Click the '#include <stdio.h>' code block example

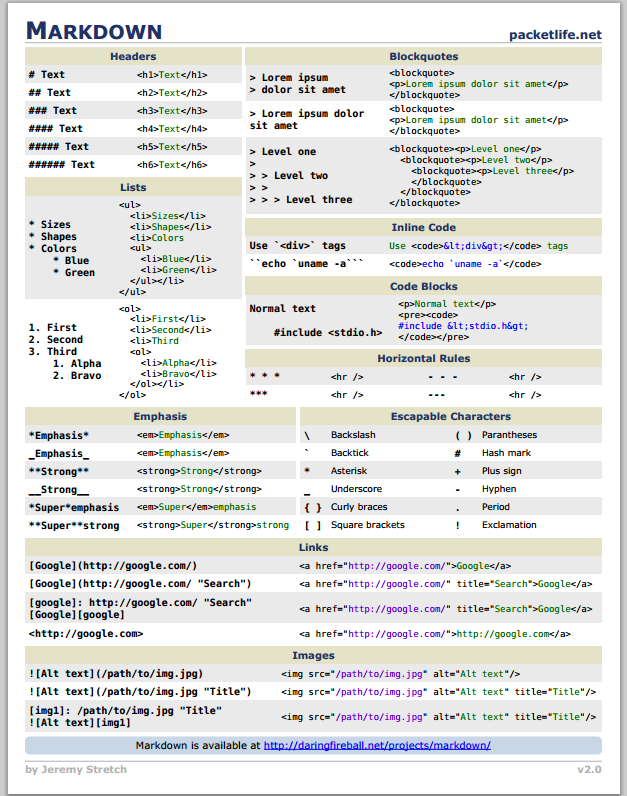(328, 333)
